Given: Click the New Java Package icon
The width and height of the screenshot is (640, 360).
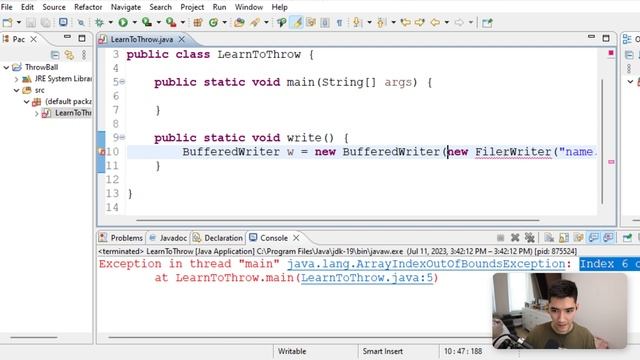Looking at the screenshot, I should coord(198,23).
